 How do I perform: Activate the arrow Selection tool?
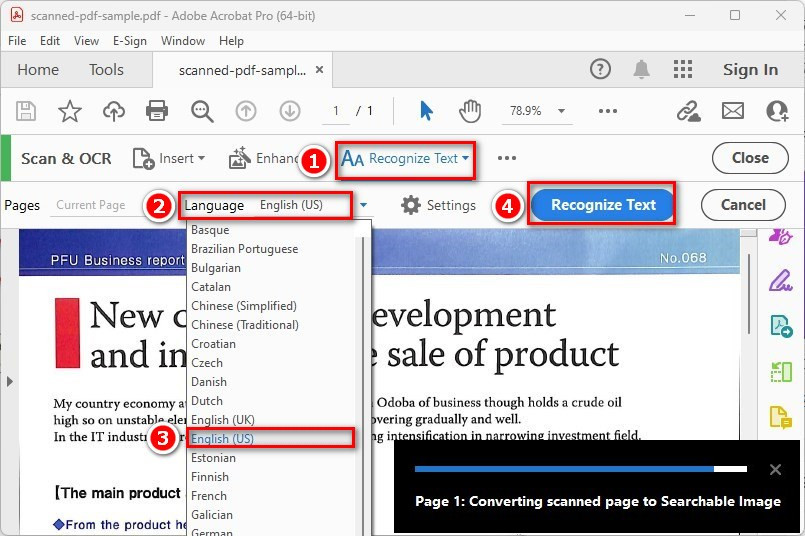coord(427,111)
